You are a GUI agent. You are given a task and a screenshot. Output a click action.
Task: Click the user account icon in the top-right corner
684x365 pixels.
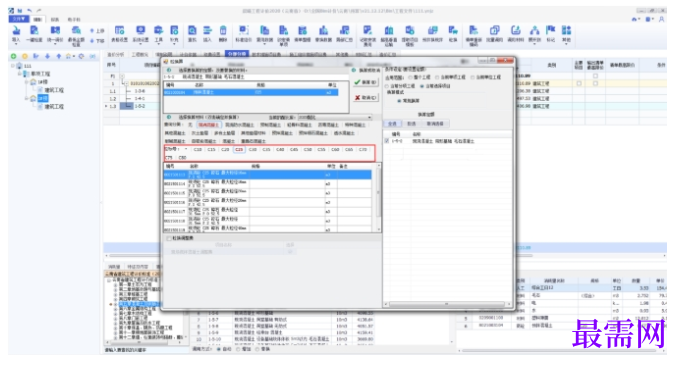click(x=661, y=19)
